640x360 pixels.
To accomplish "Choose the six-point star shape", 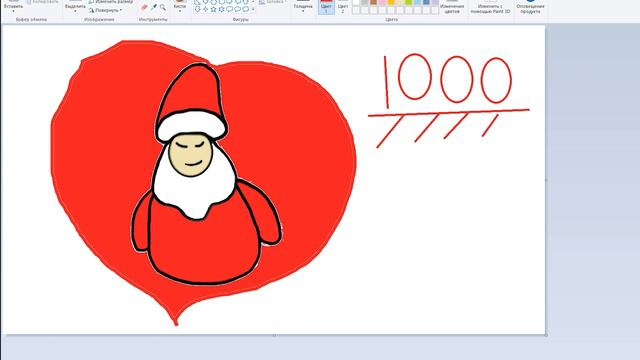I will 222,9.
